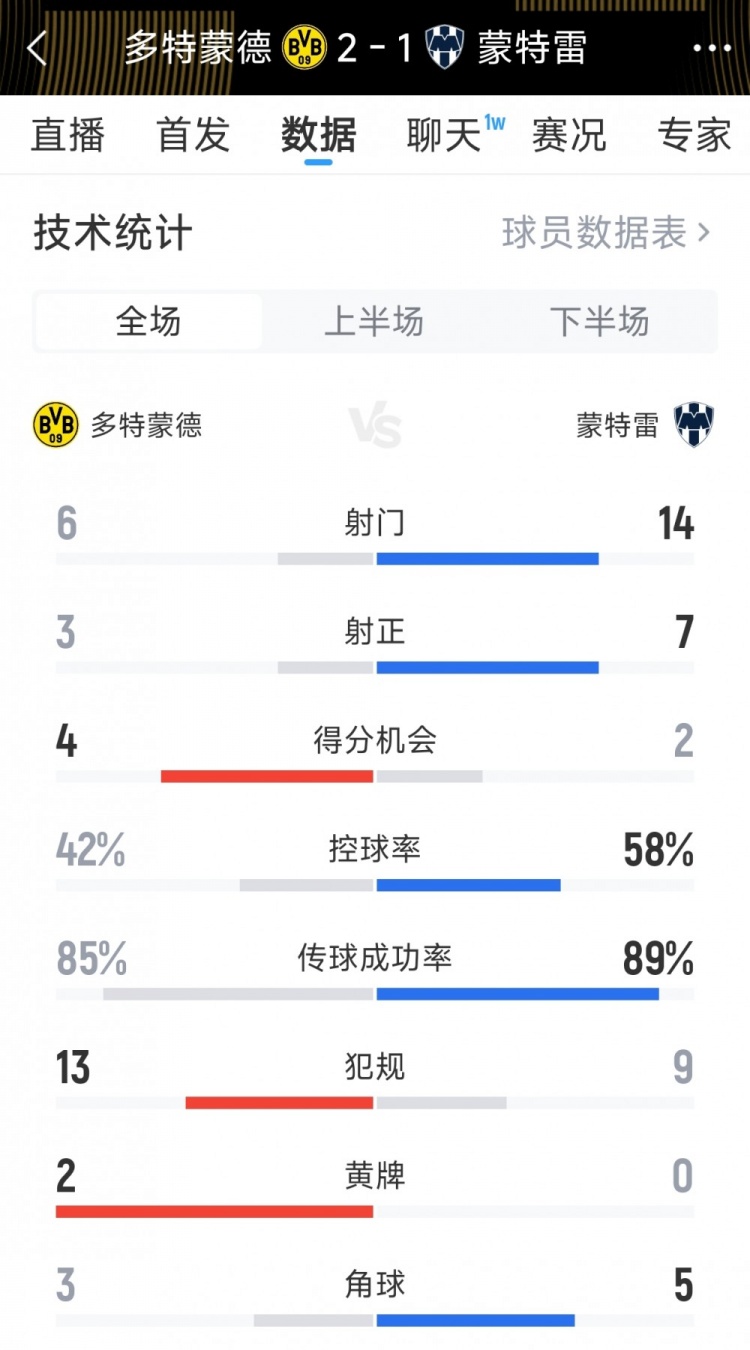The width and height of the screenshot is (750, 1350).
Task: Switch stats to 上半场 (first half)
Action: click(x=375, y=321)
